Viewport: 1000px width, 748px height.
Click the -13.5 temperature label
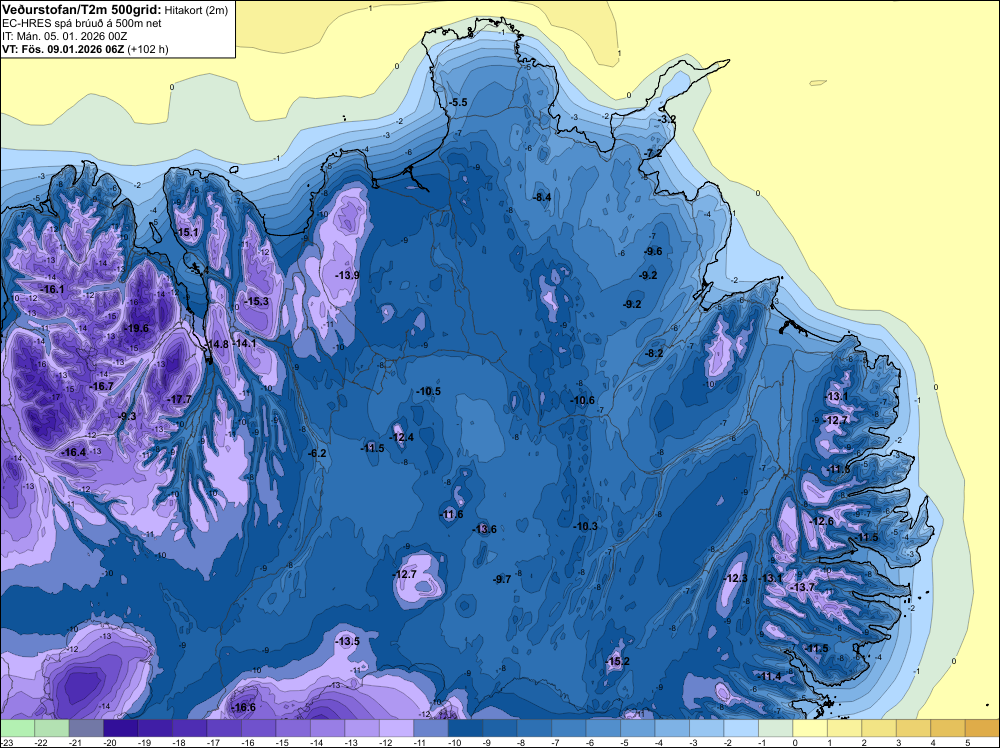(x=347, y=641)
